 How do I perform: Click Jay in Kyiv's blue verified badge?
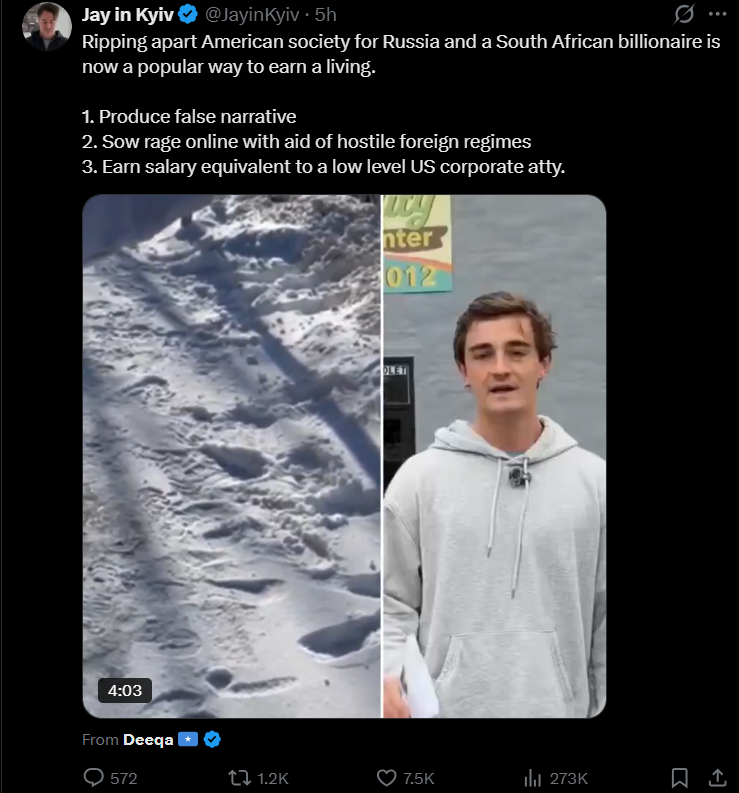tap(188, 15)
